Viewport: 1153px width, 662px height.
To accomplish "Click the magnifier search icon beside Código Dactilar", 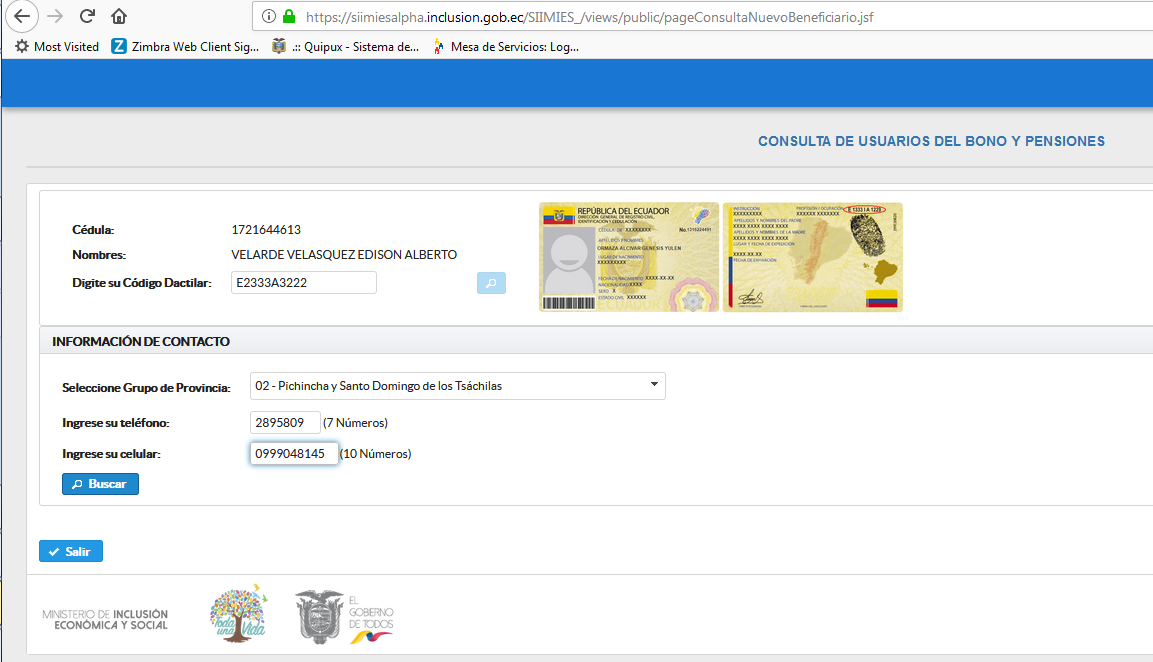I will click(491, 283).
